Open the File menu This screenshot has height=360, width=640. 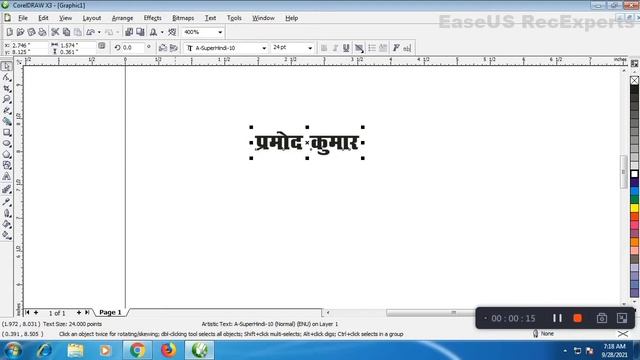(23, 18)
